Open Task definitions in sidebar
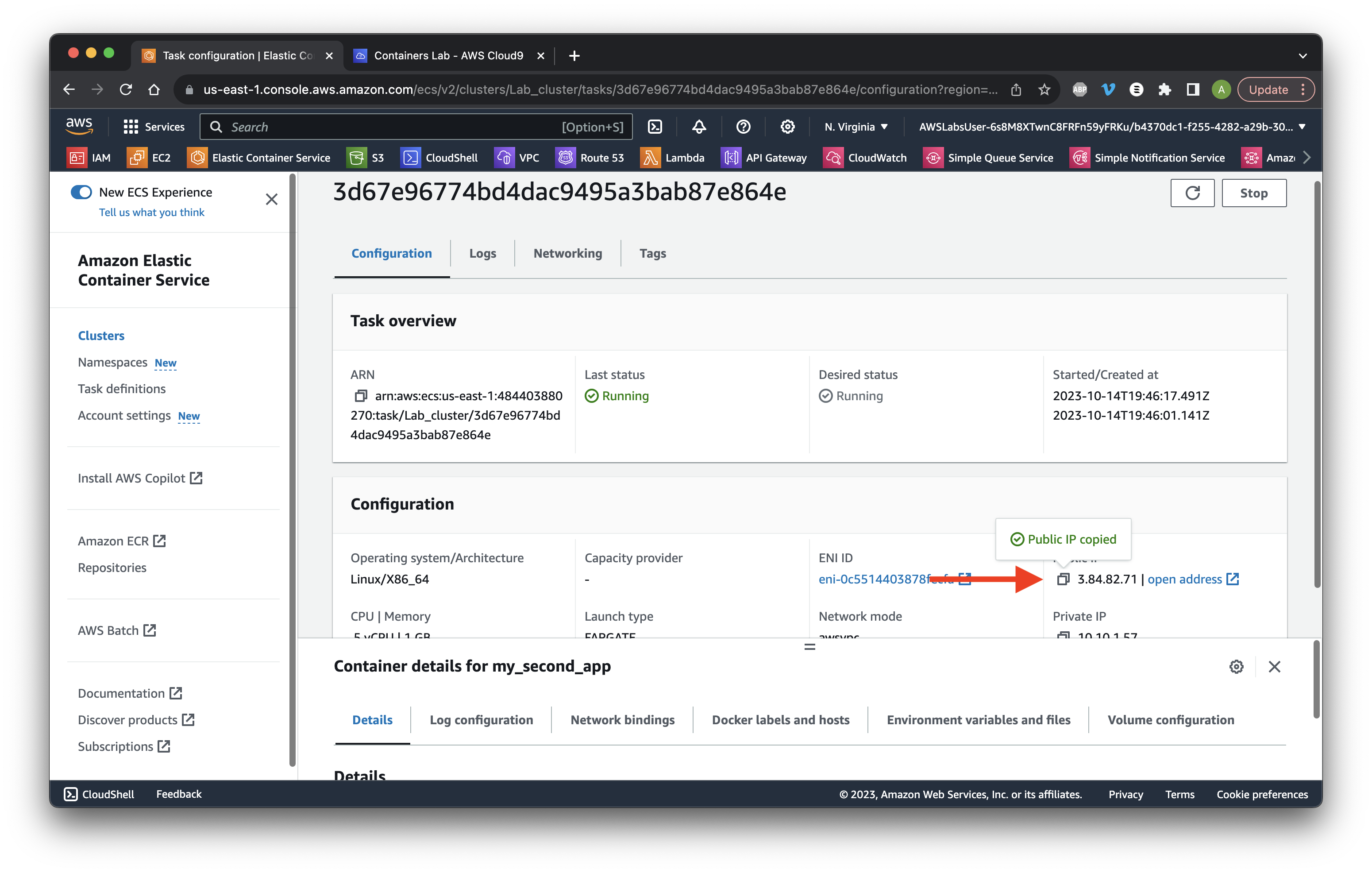This screenshot has width=1372, height=873. tap(121, 389)
